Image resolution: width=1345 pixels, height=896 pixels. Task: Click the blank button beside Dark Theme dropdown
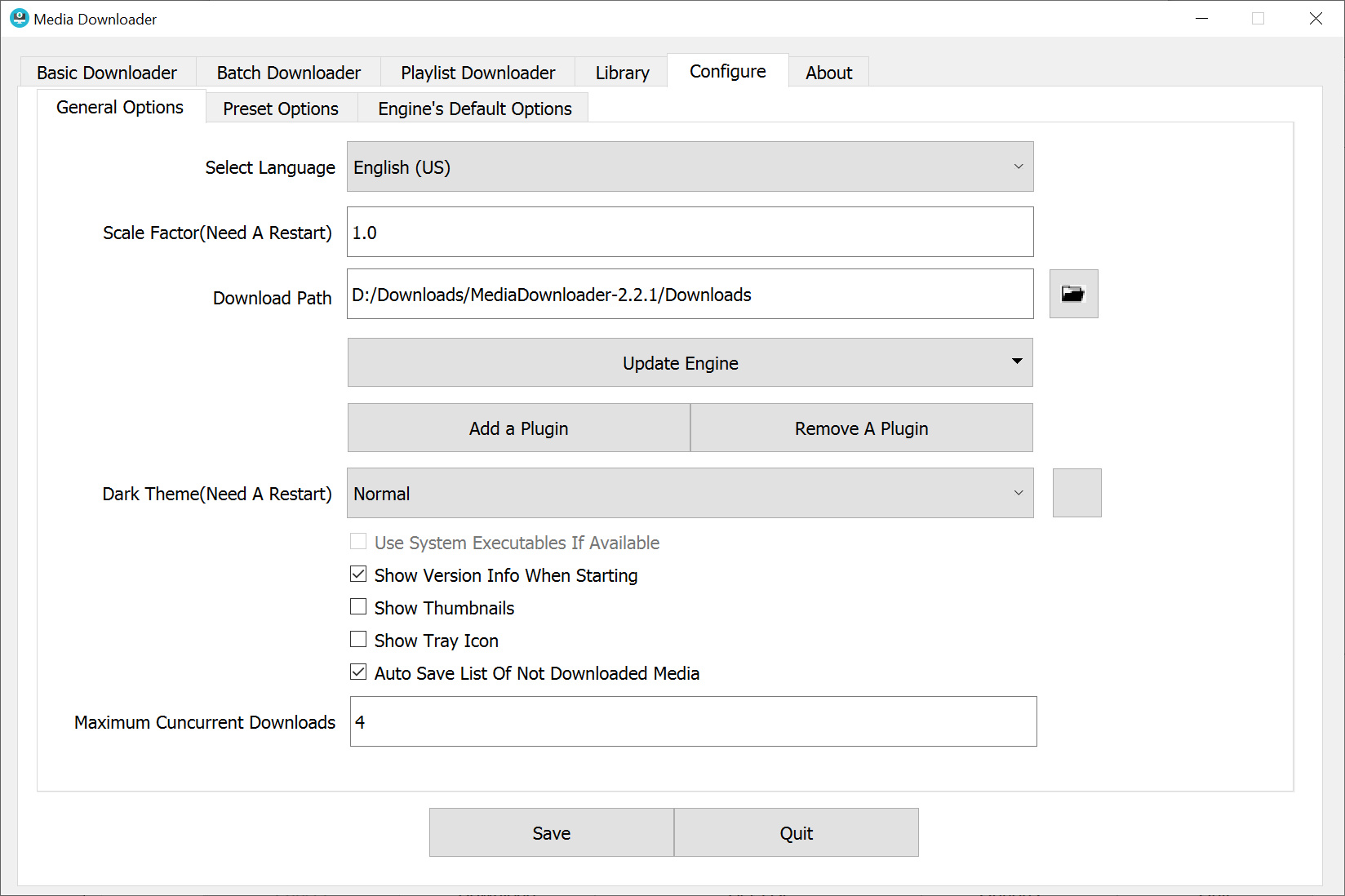pyautogui.click(x=1076, y=493)
